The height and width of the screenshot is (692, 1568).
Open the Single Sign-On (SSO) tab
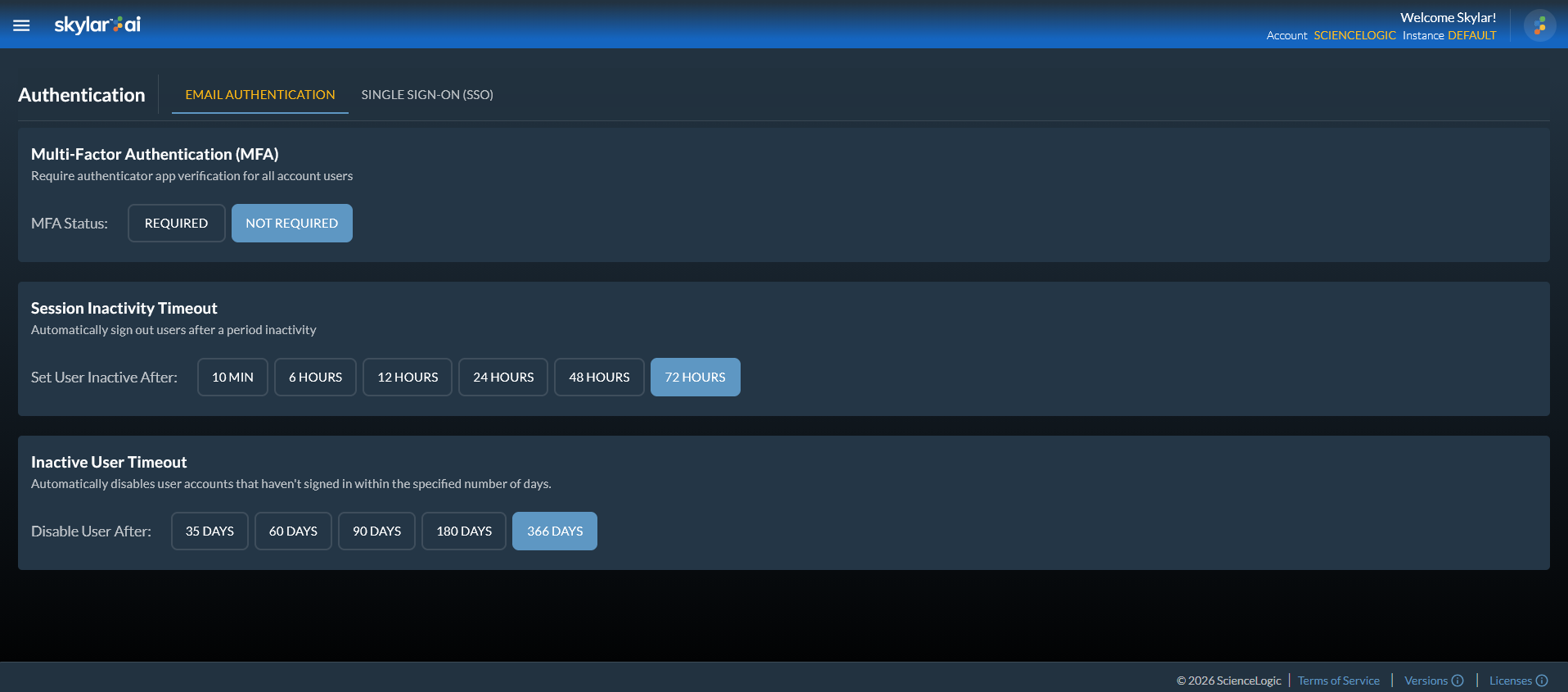click(427, 95)
